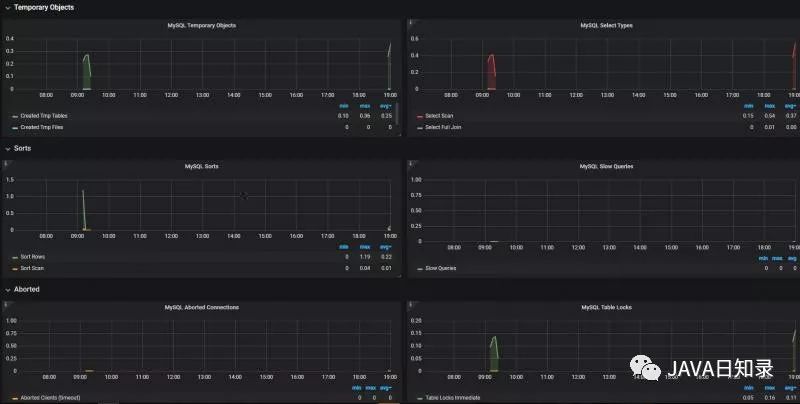
Task: Click the Sort Rows color swatch
Action: coord(15,257)
